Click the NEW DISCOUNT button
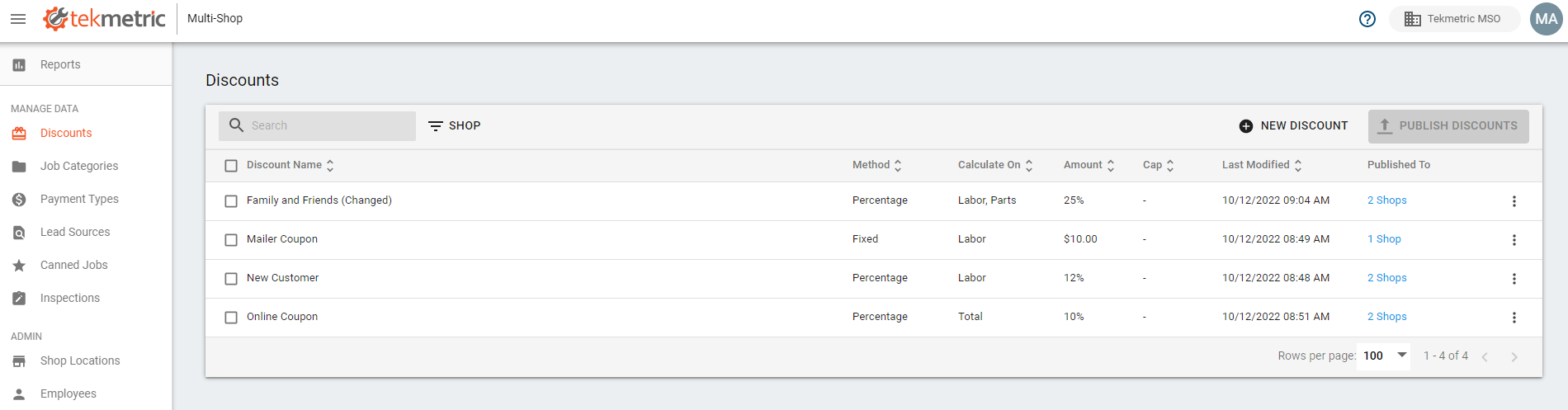The image size is (1568, 410). point(1293,125)
